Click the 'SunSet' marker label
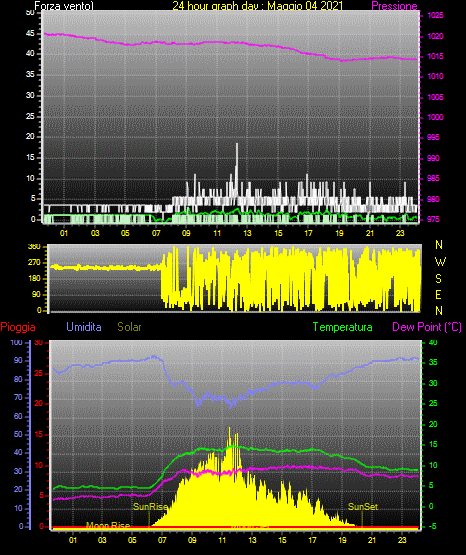Screen dimensions: 466x555 coord(363,507)
